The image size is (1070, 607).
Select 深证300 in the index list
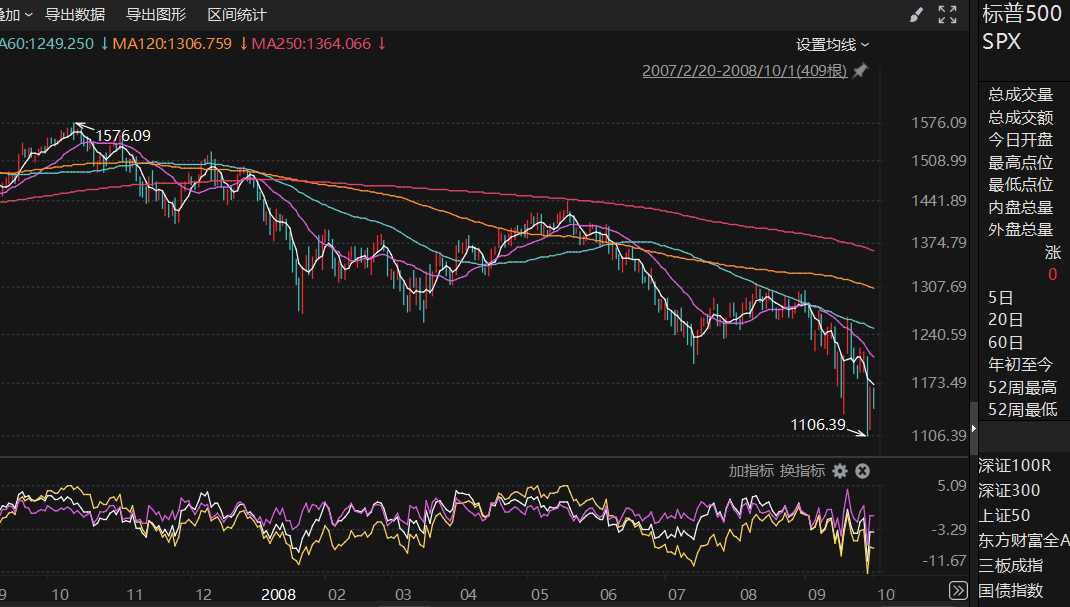pos(1009,490)
